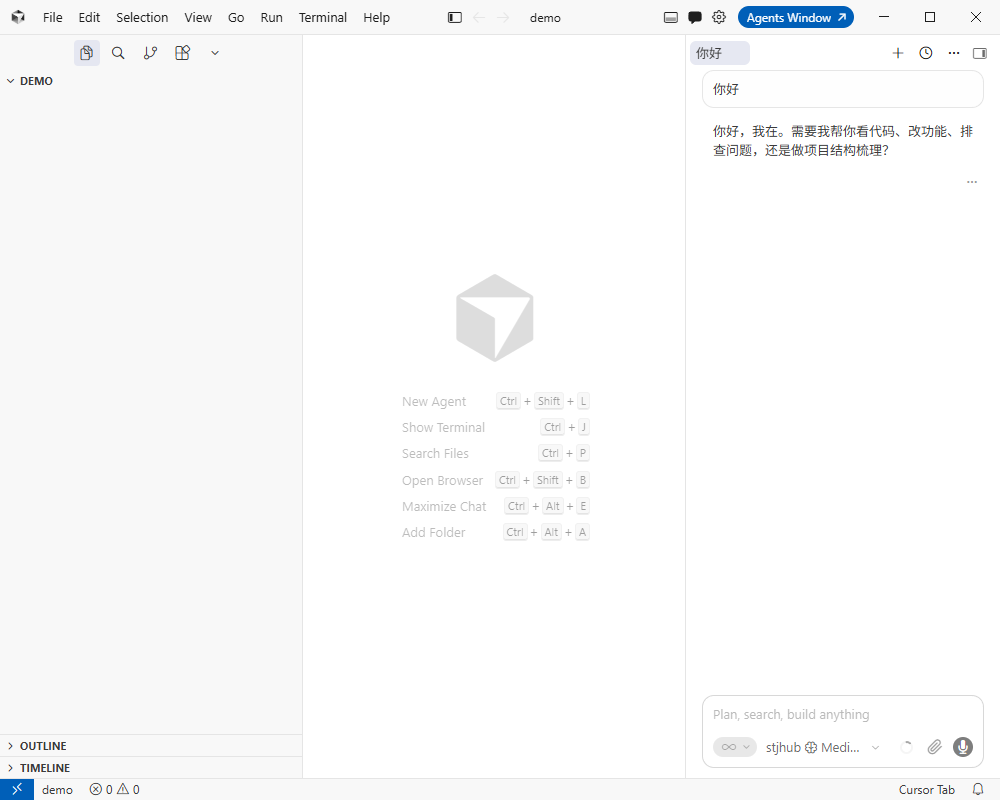Open chat history clock icon
Viewport: 1000px width, 800px height.
[926, 53]
